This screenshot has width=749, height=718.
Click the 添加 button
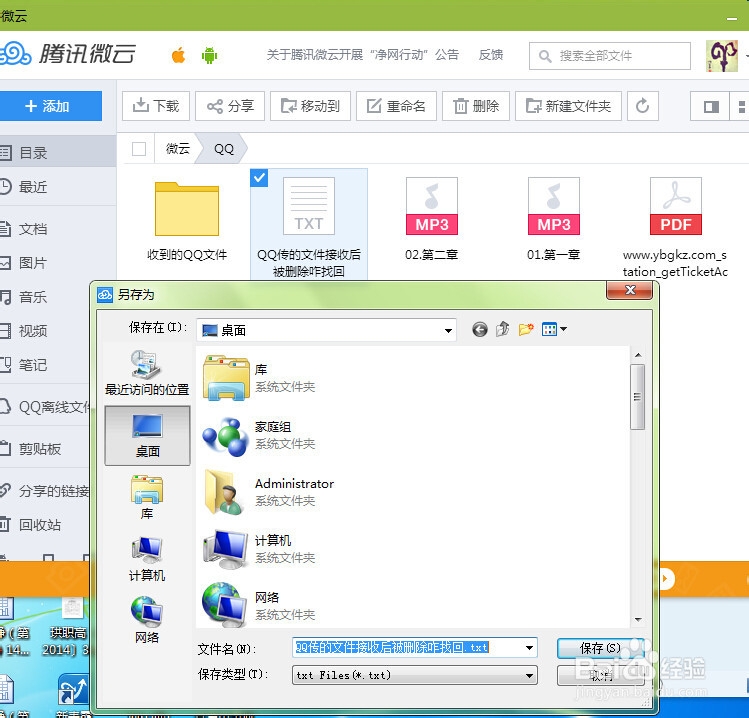(x=51, y=106)
